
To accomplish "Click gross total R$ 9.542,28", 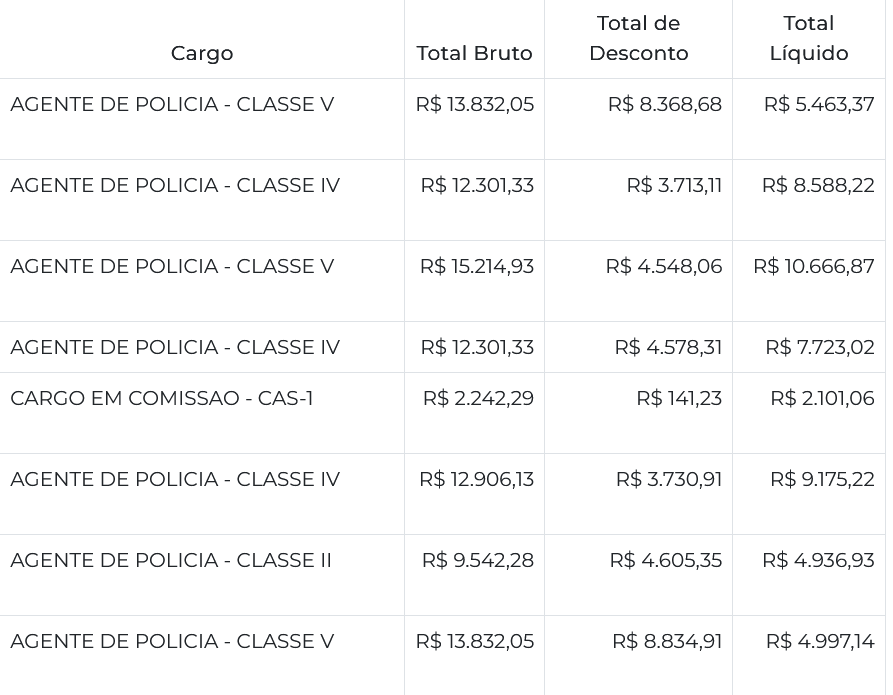I will (478, 560).
